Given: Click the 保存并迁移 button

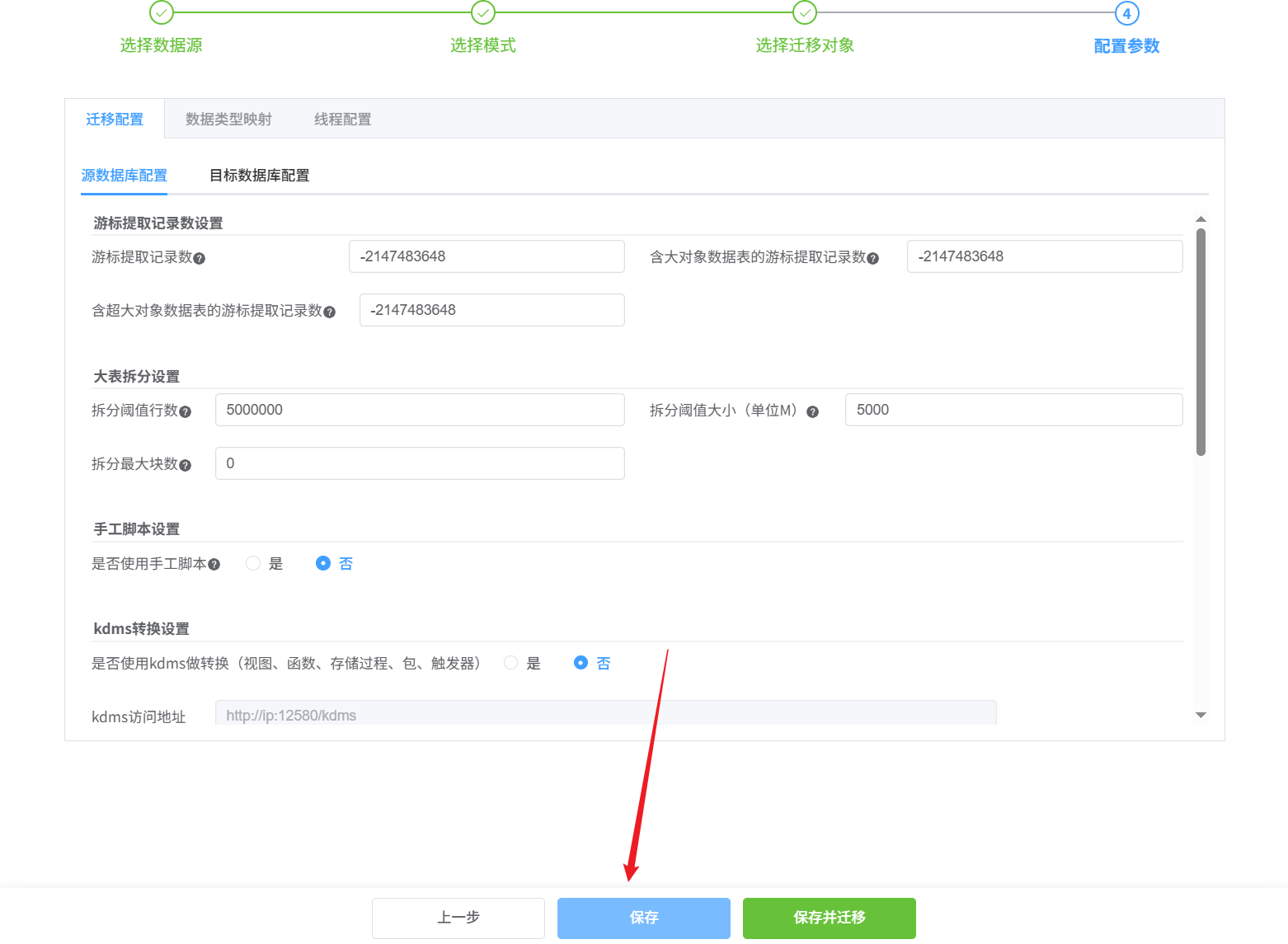Looking at the screenshot, I should tap(830, 918).
